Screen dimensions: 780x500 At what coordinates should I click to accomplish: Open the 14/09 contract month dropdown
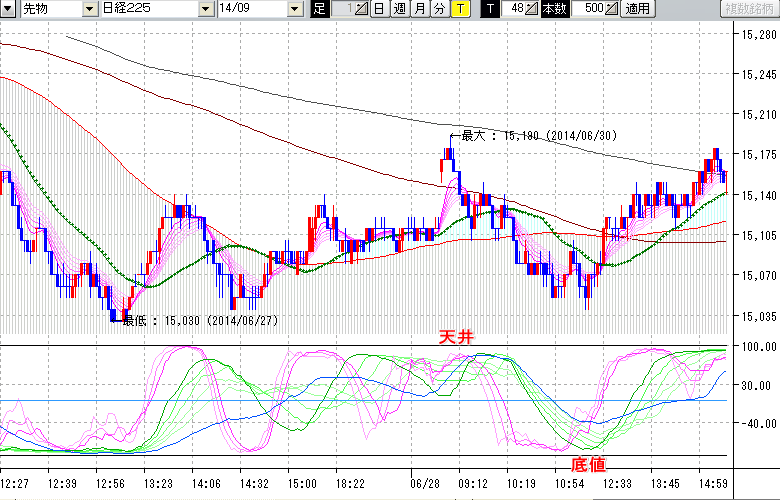tap(294, 9)
